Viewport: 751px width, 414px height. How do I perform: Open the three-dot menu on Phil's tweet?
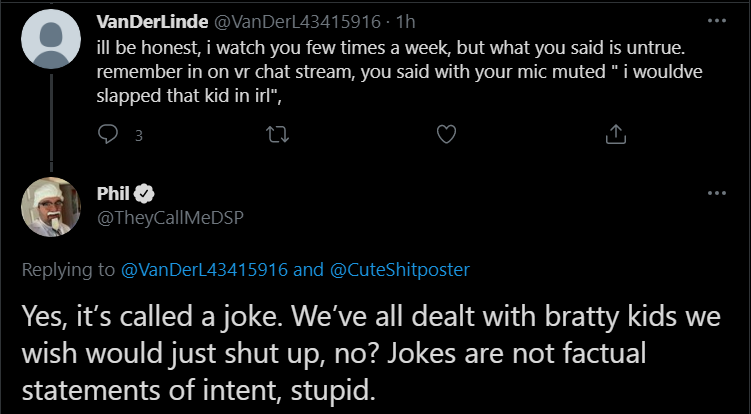click(x=717, y=193)
